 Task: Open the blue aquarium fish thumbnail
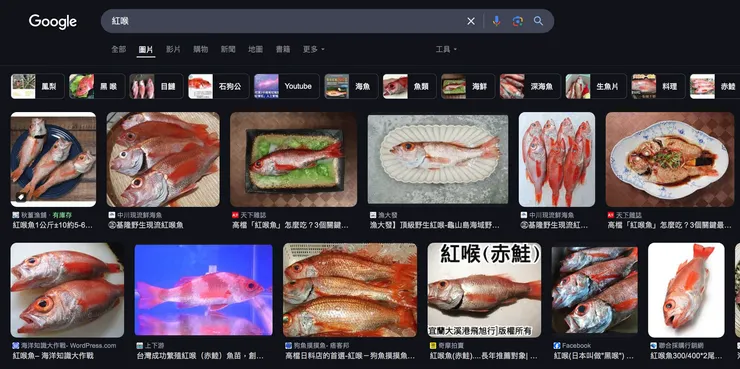[203, 290]
